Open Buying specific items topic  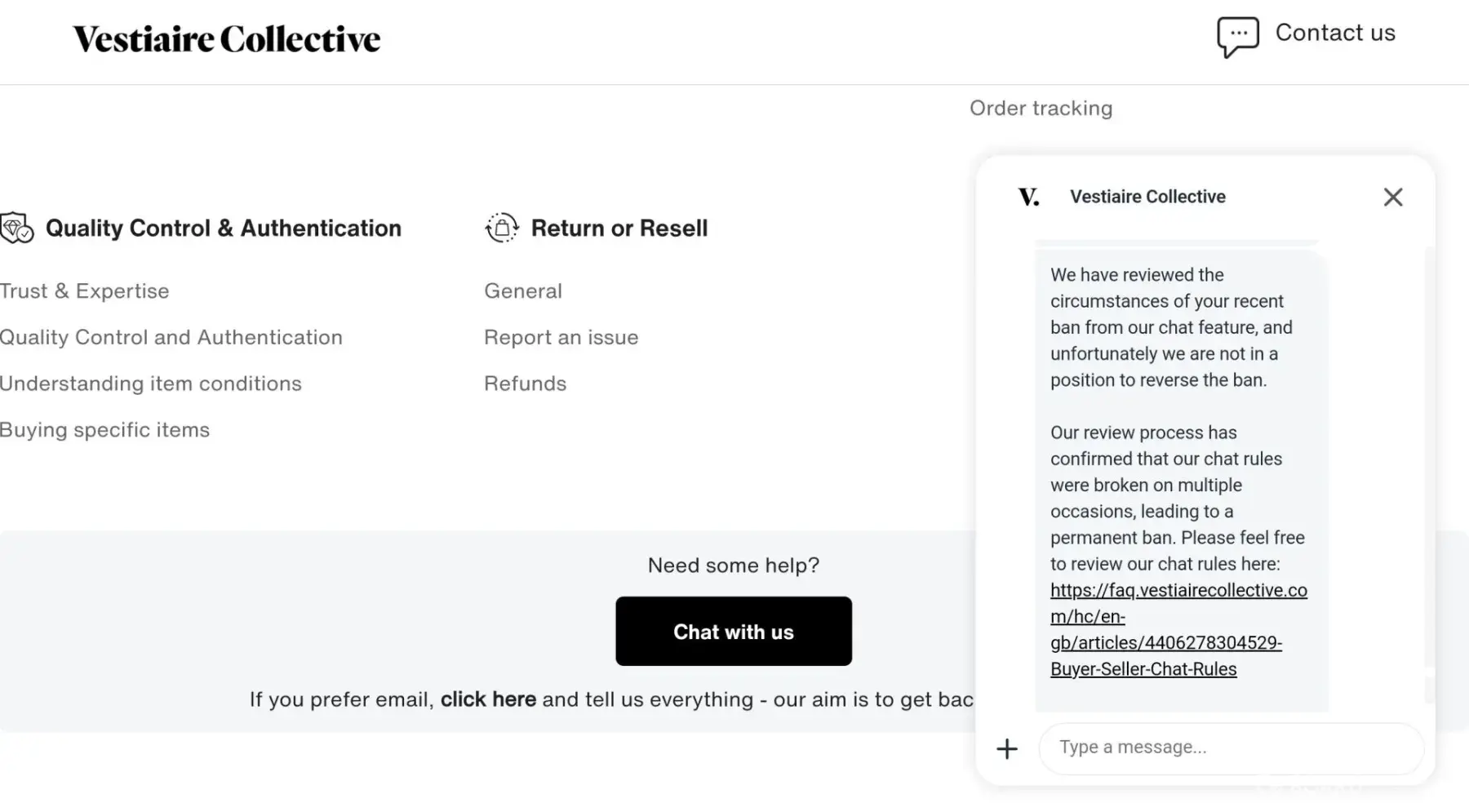(104, 430)
